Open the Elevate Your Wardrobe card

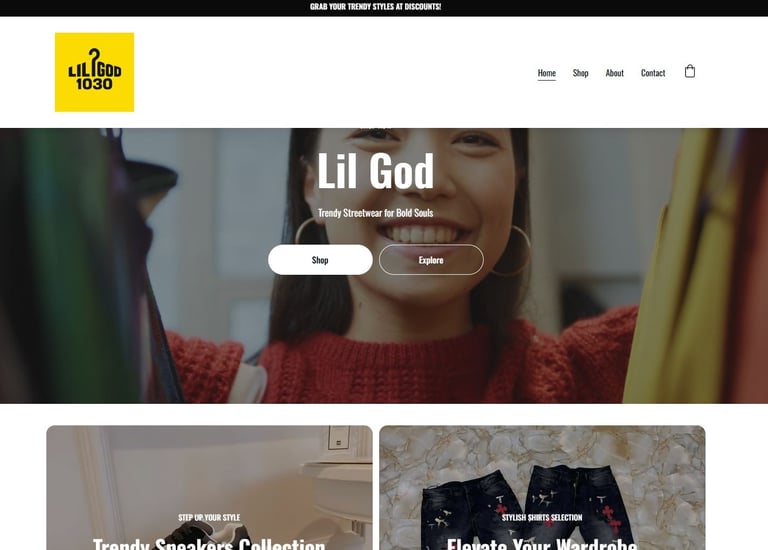542,488
